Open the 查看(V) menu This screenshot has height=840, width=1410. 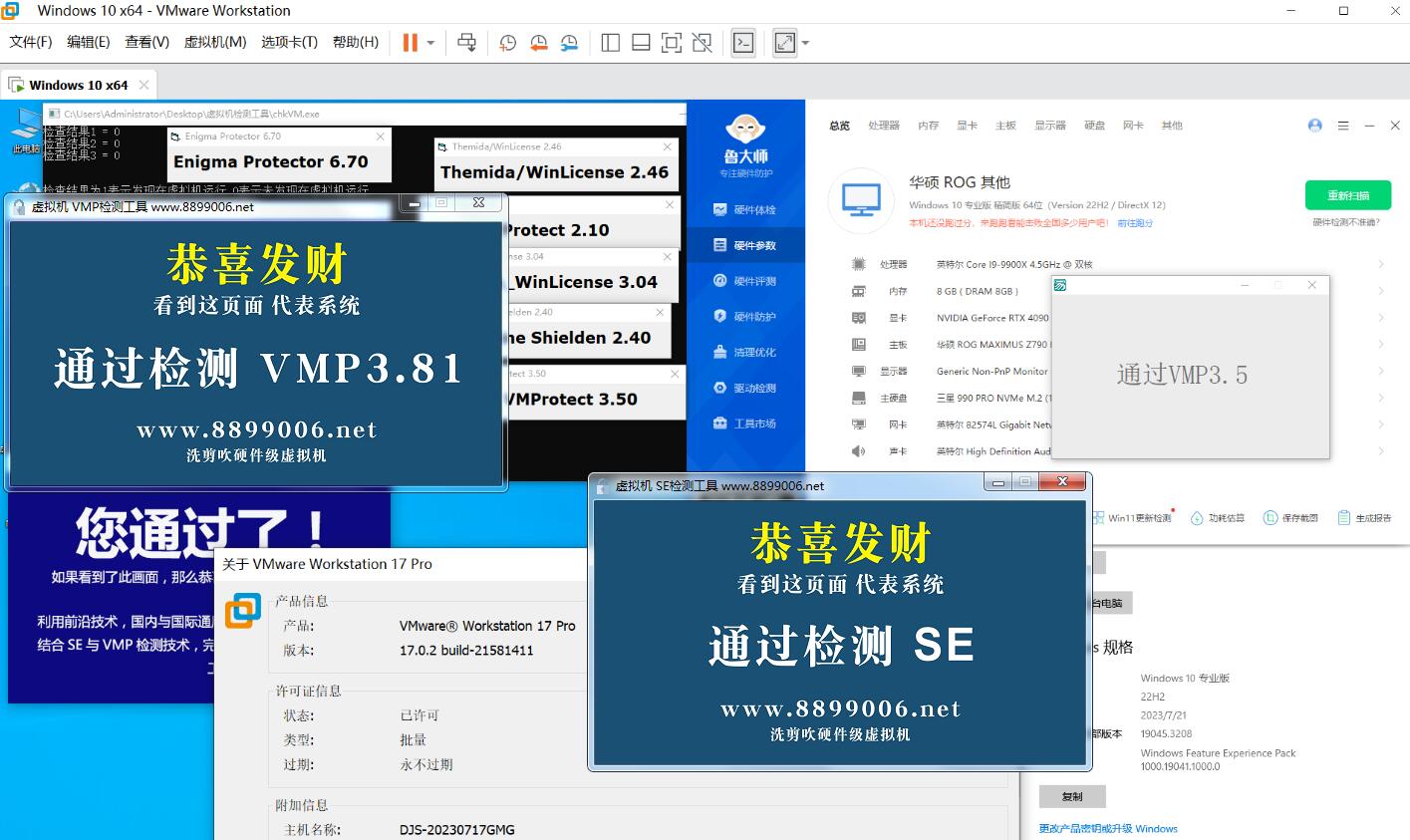(x=146, y=42)
